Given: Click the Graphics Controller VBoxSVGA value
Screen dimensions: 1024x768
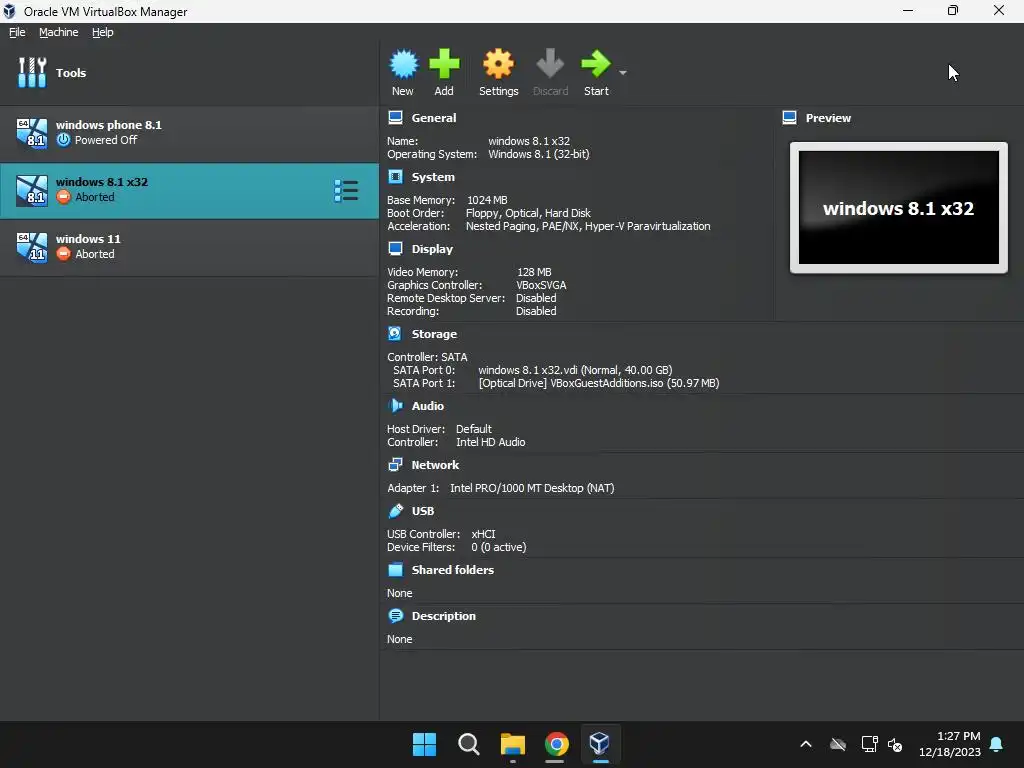Looking at the screenshot, I should 541,285.
